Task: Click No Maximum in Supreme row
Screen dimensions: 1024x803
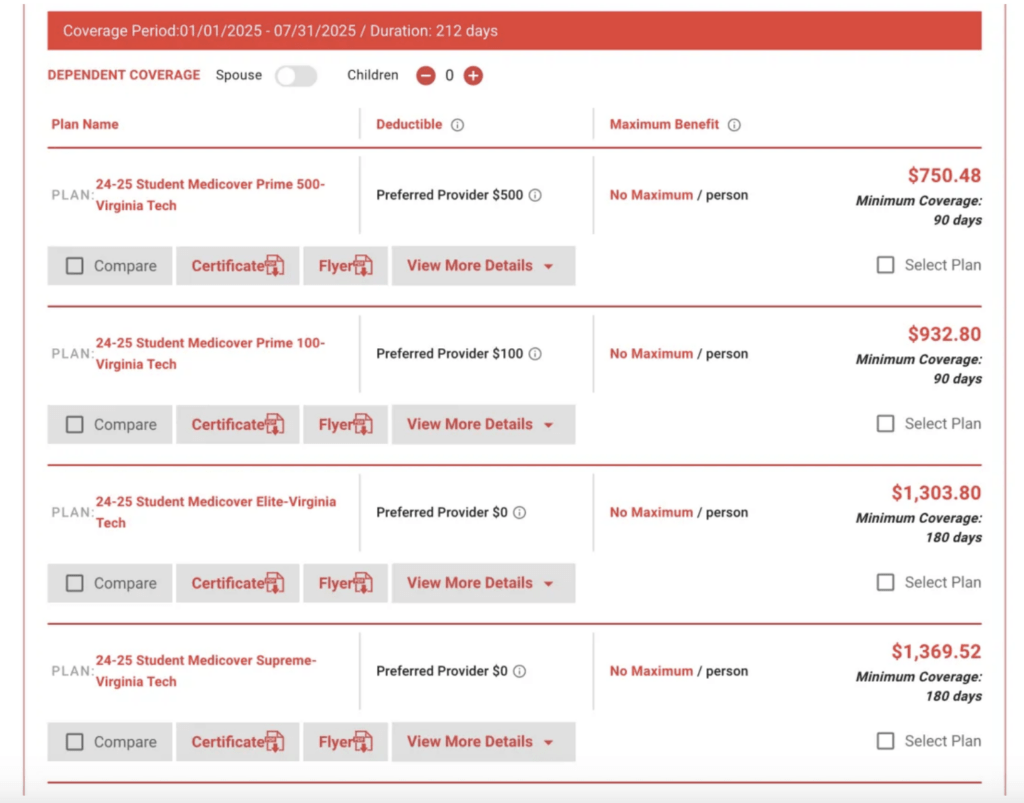Action: pyautogui.click(x=651, y=671)
